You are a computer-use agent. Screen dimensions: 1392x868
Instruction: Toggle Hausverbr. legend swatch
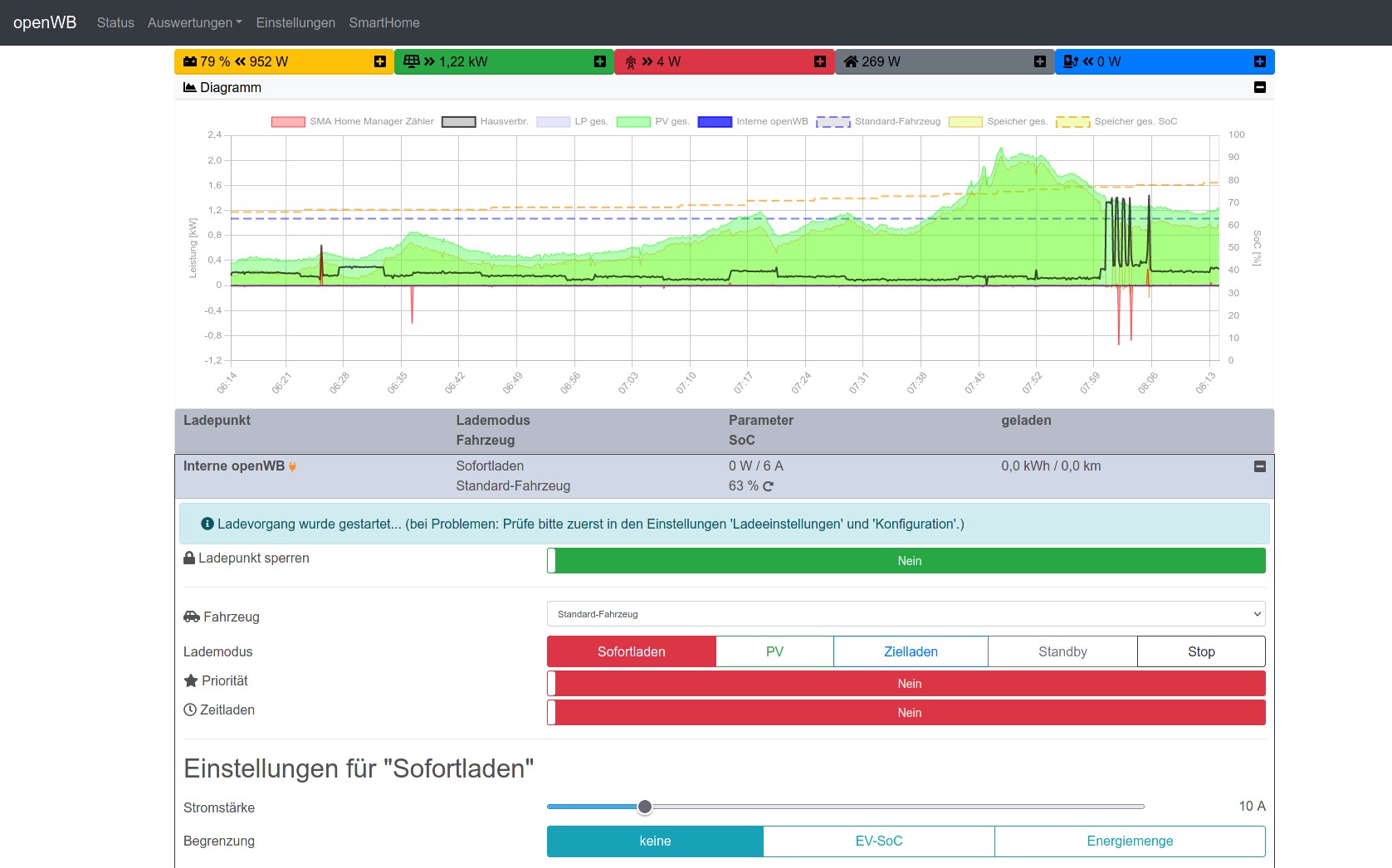[x=459, y=122]
